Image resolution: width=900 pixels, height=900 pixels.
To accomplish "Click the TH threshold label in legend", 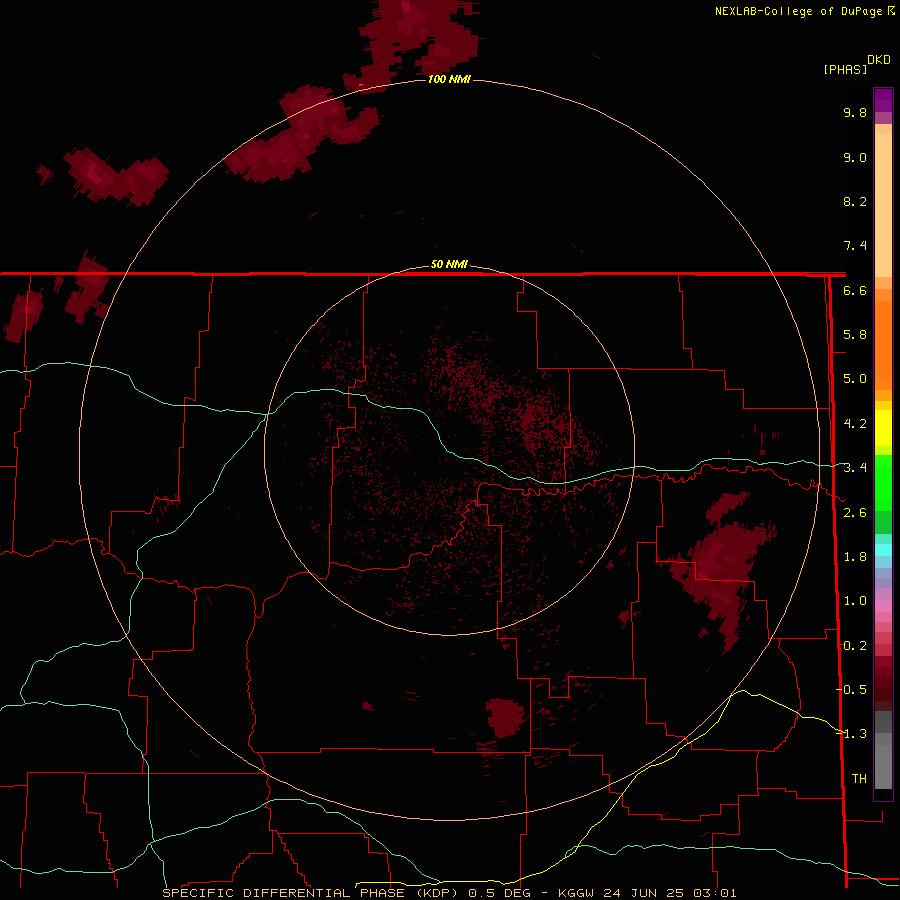I will (x=859, y=778).
